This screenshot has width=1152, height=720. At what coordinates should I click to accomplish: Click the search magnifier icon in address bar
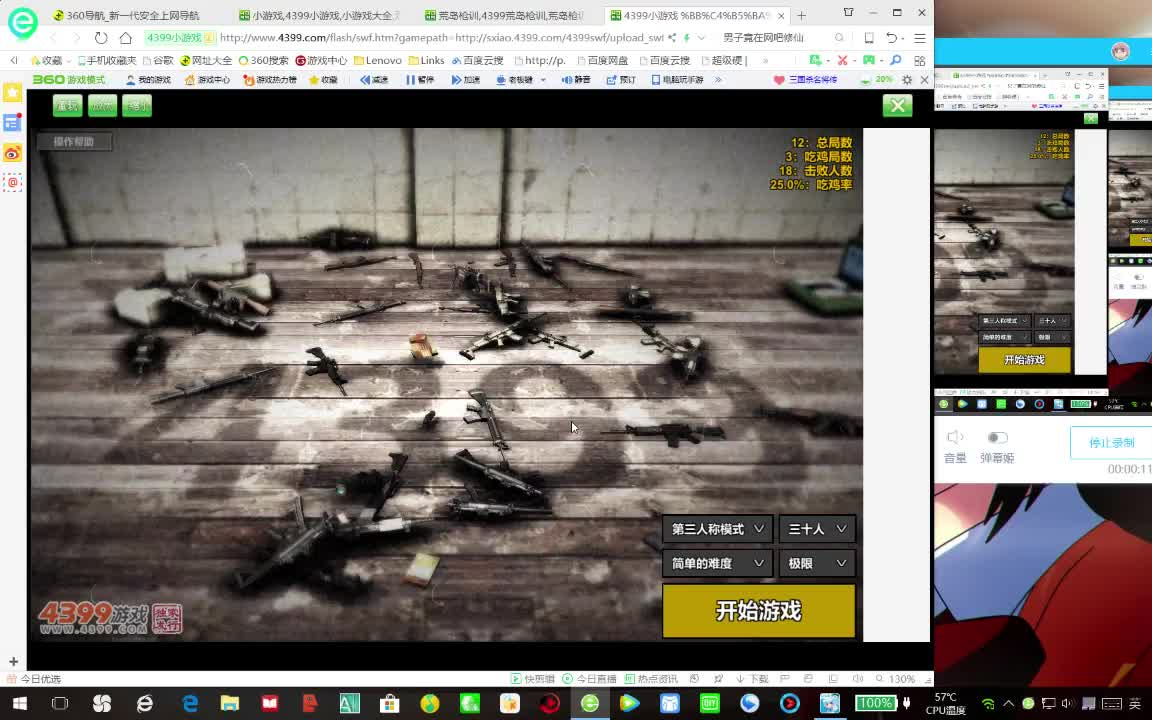839,37
